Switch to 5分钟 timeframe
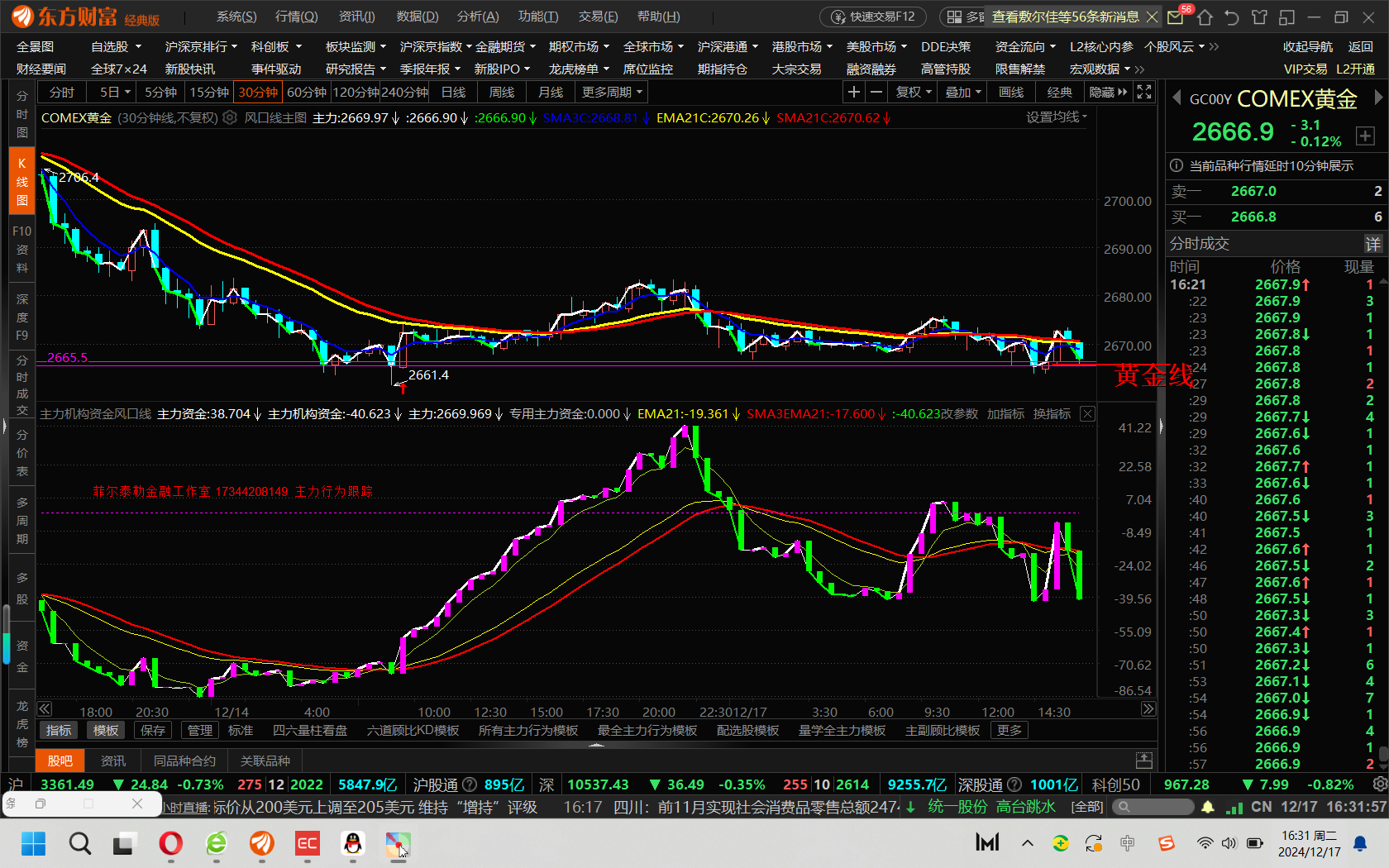 (160, 92)
